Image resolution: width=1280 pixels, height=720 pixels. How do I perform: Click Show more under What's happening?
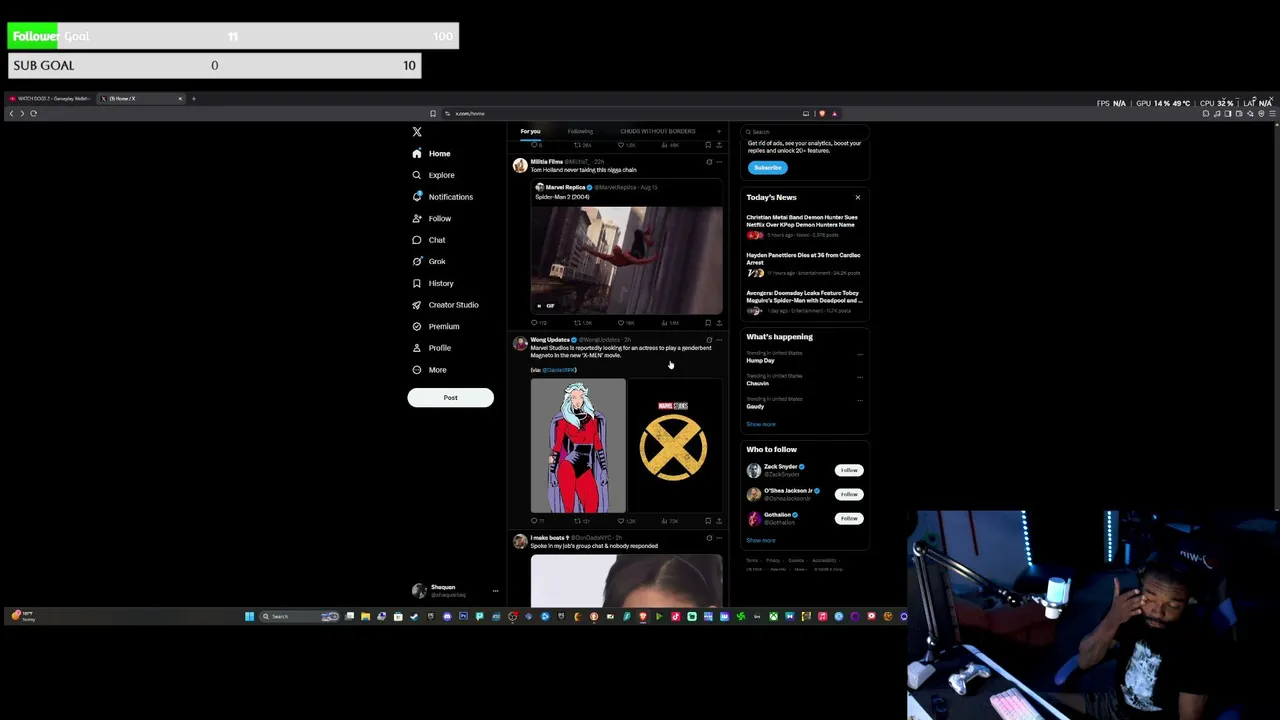pos(760,424)
